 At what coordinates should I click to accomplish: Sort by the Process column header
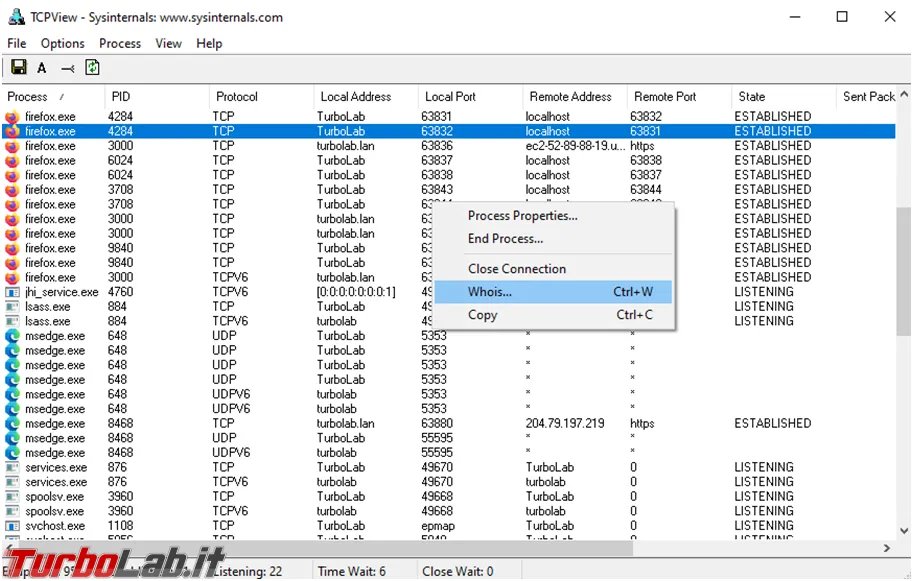[54, 97]
